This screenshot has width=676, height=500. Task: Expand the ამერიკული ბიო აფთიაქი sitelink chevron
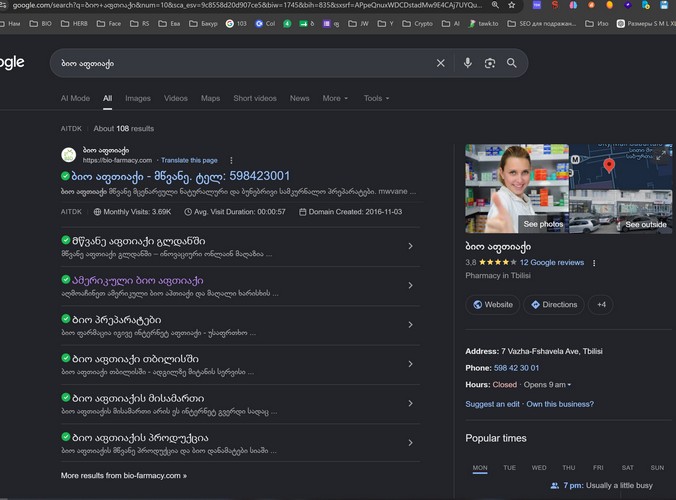tap(410, 285)
